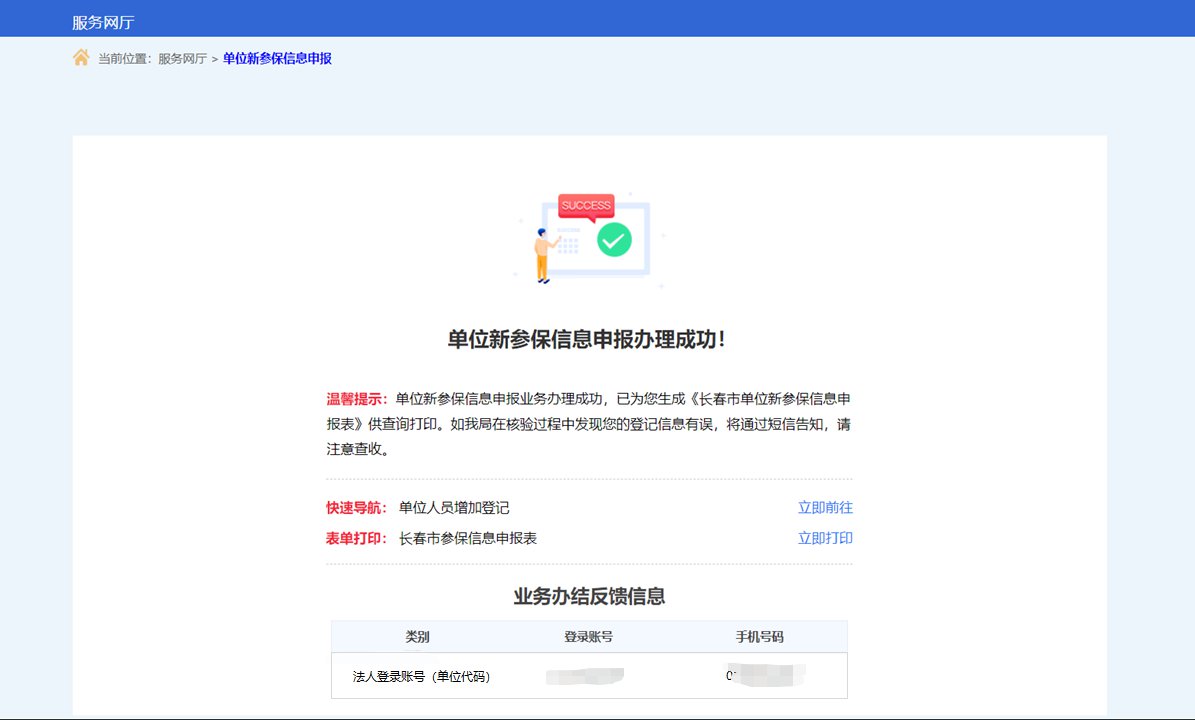Click the 法人登录账号（单位代码） table cell
The height and width of the screenshot is (720, 1195).
(421, 677)
